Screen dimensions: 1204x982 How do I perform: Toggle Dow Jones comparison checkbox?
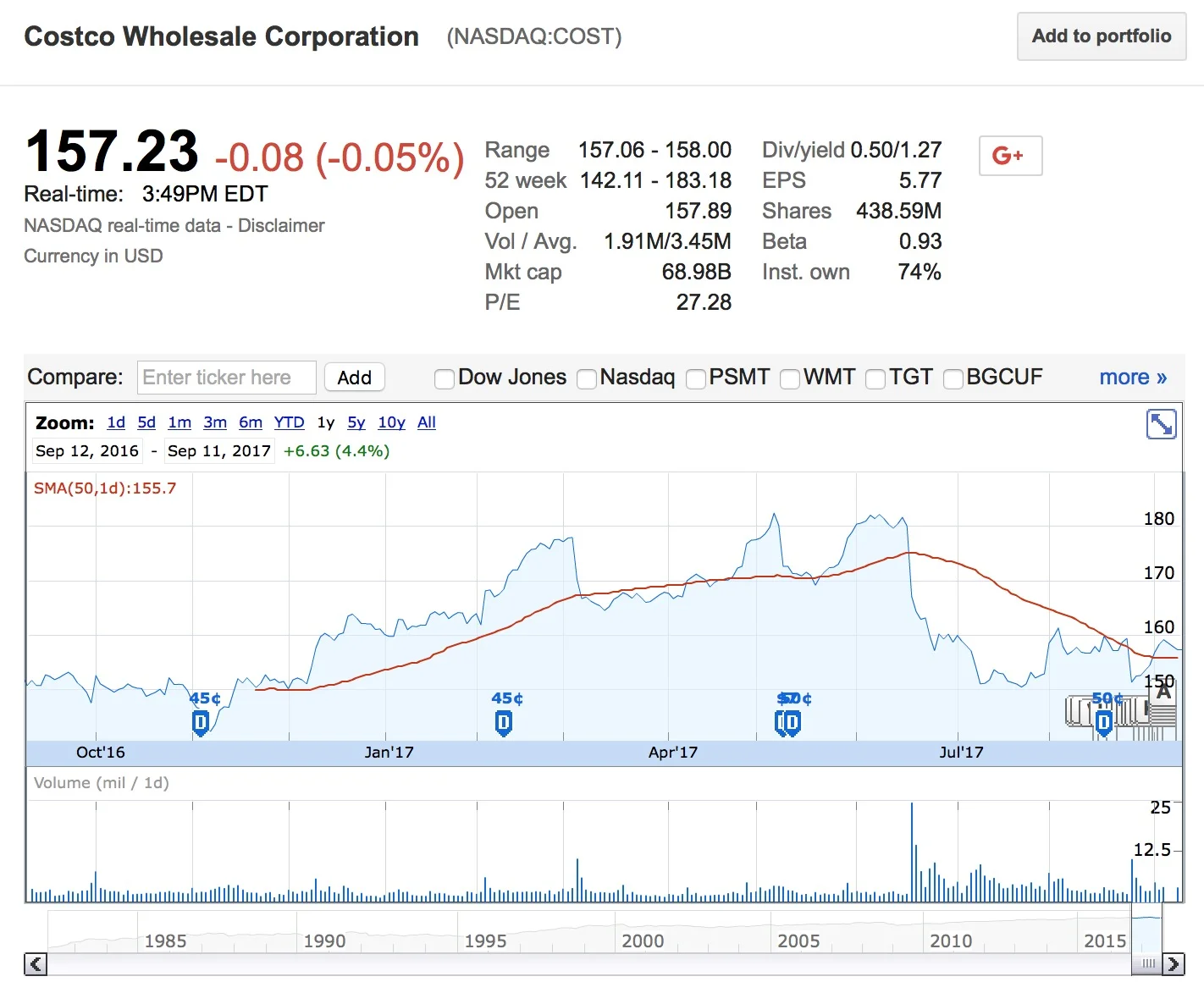tap(444, 378)
